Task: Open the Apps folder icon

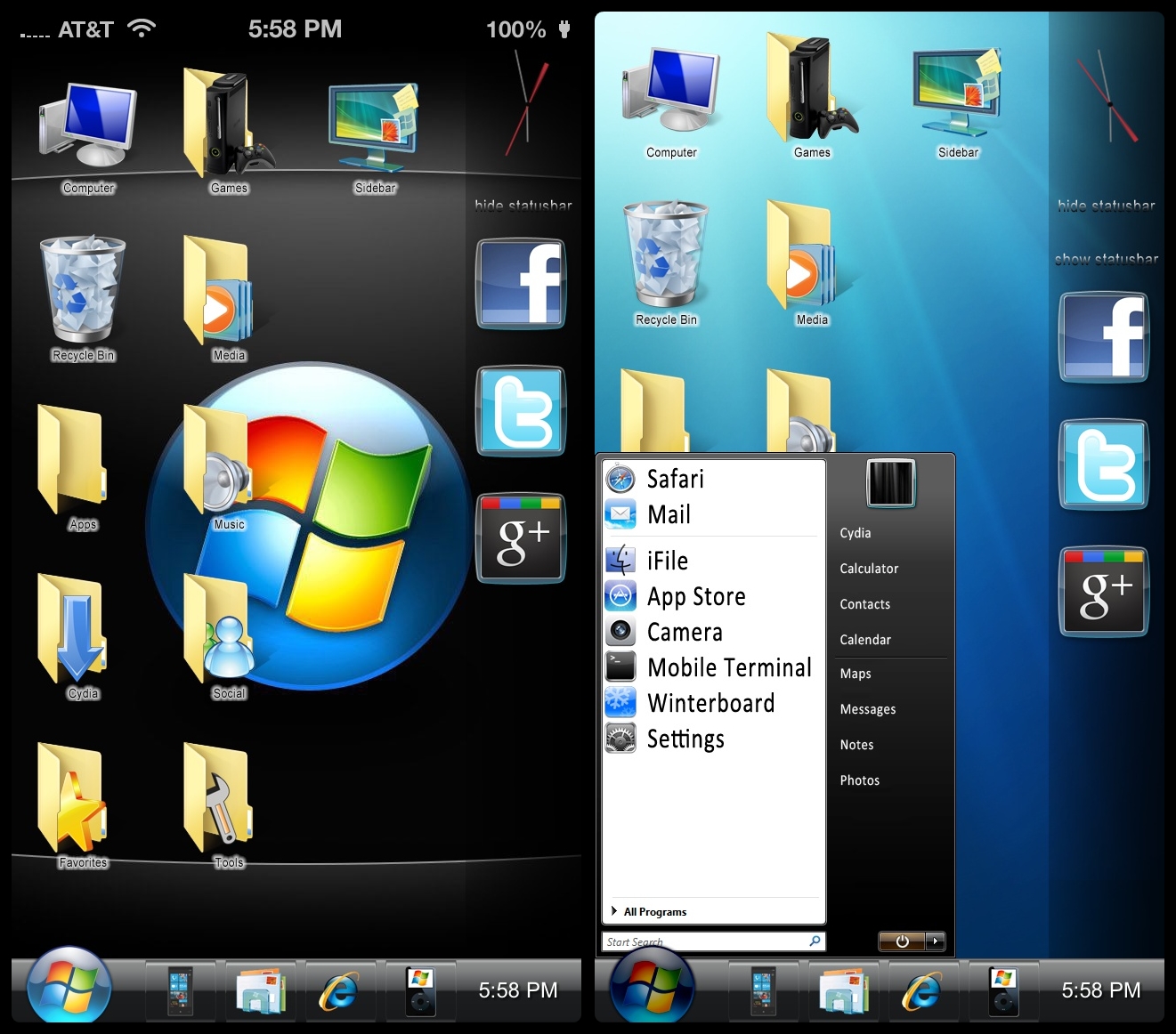Action: [x=72, y=457]
